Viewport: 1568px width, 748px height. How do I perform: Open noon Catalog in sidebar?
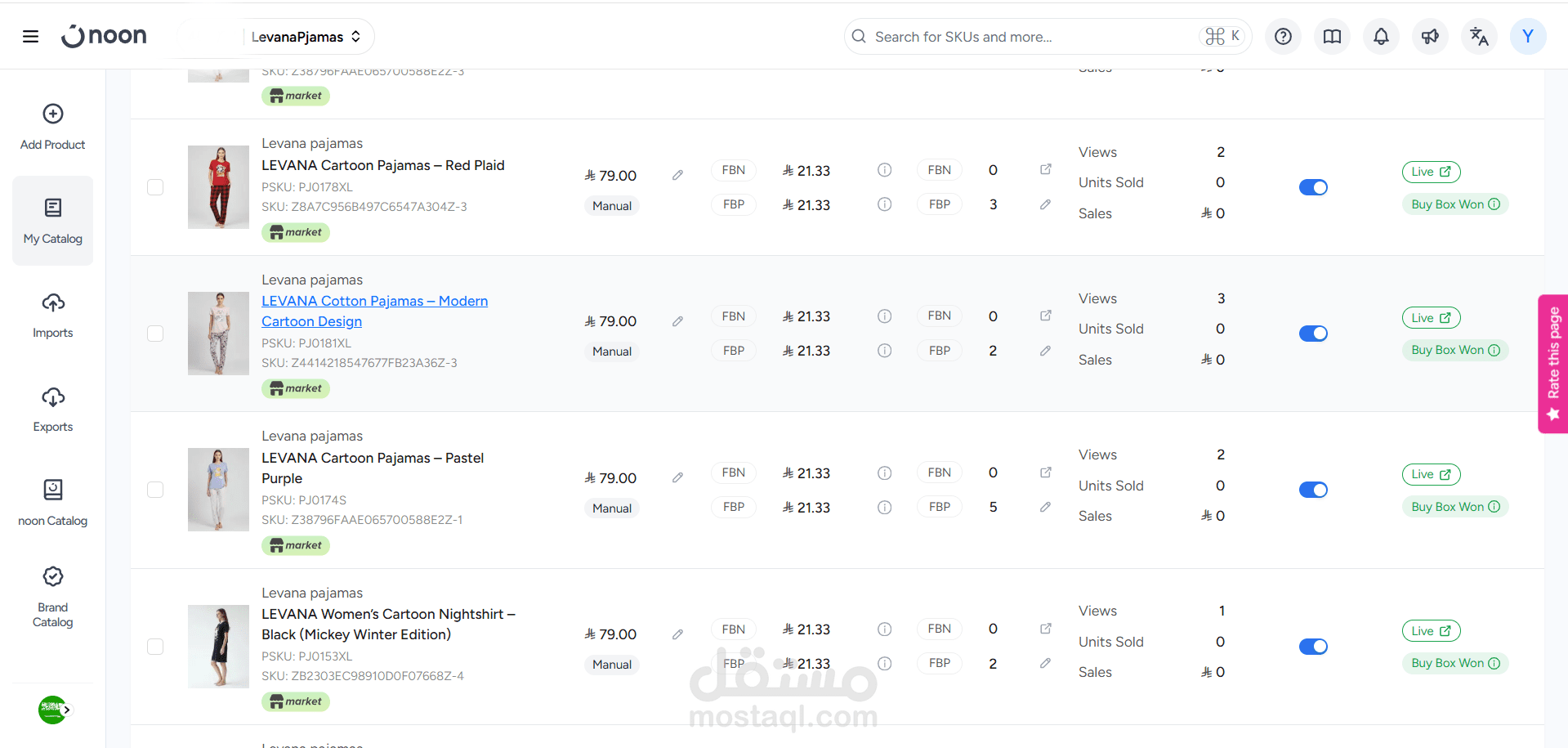(53, 504)
